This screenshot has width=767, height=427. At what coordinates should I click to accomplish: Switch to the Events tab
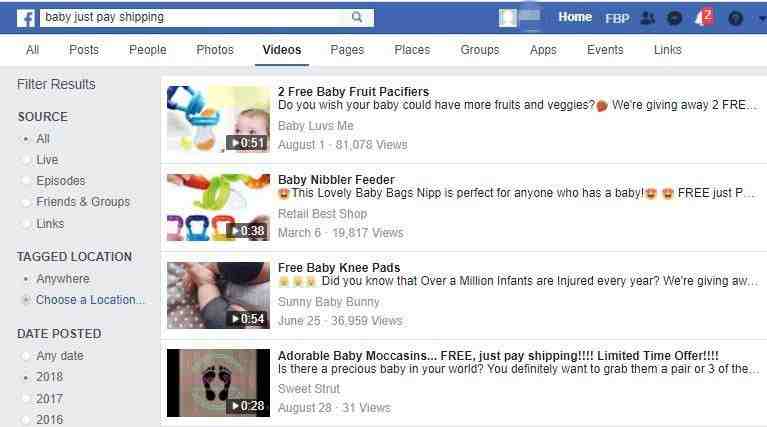[605, 50]
